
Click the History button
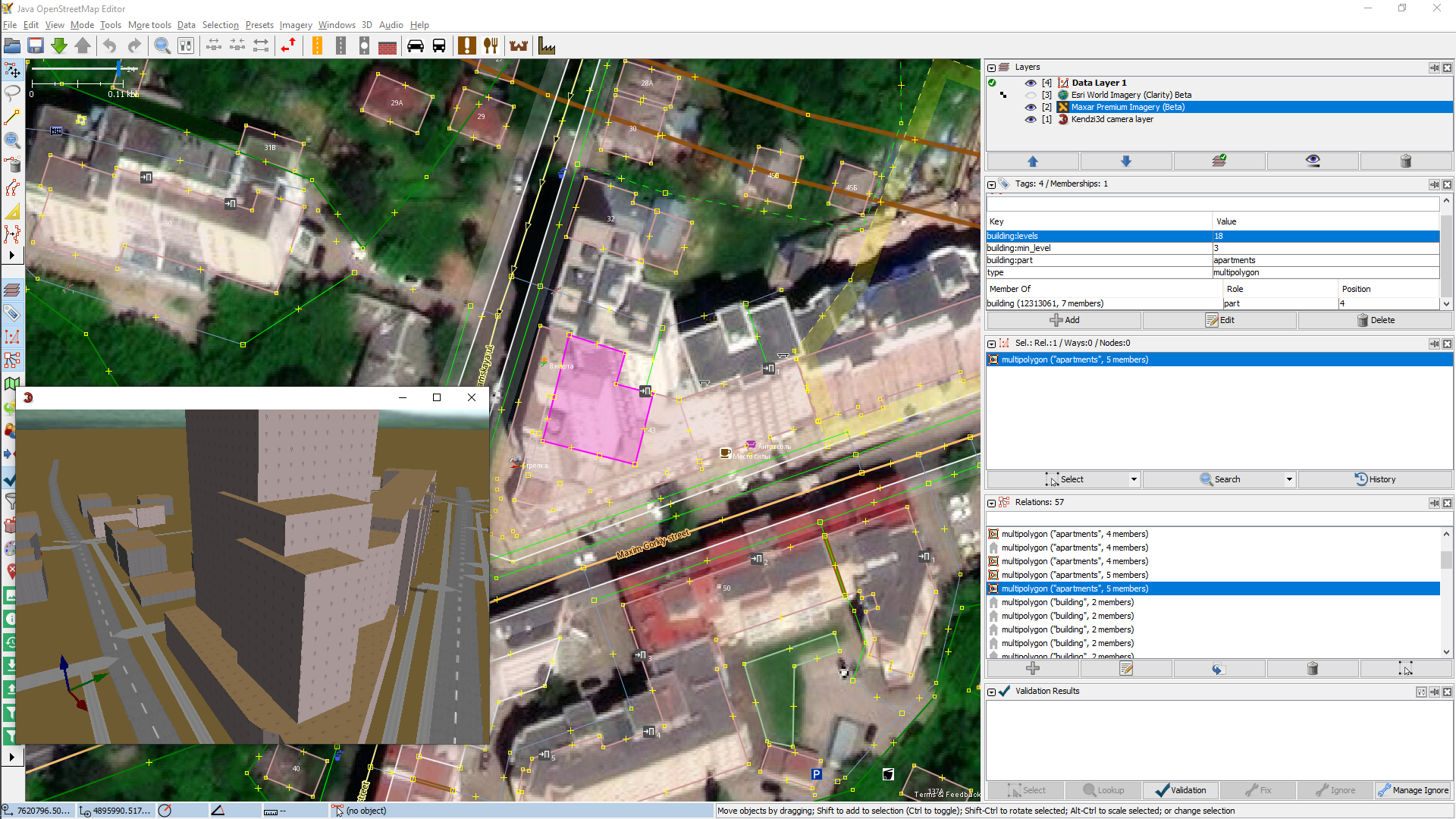tap(1376, 479)
